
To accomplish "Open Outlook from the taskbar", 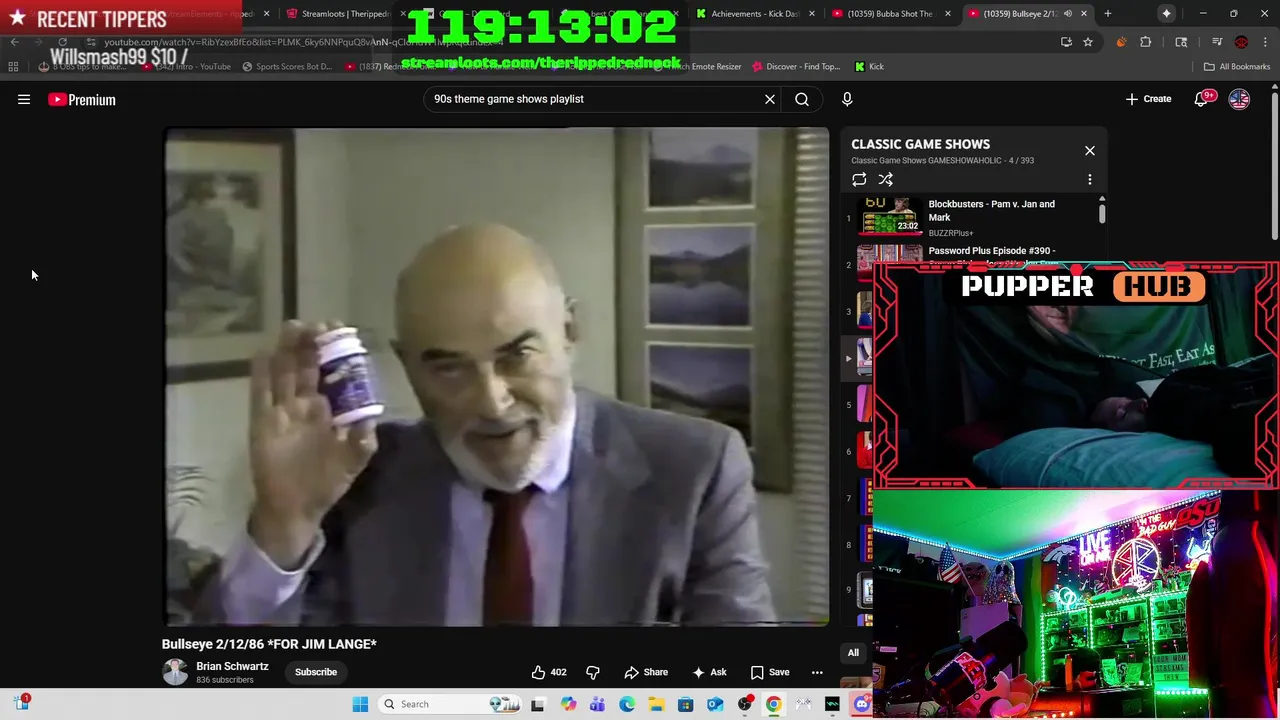I will coord(715,704).
